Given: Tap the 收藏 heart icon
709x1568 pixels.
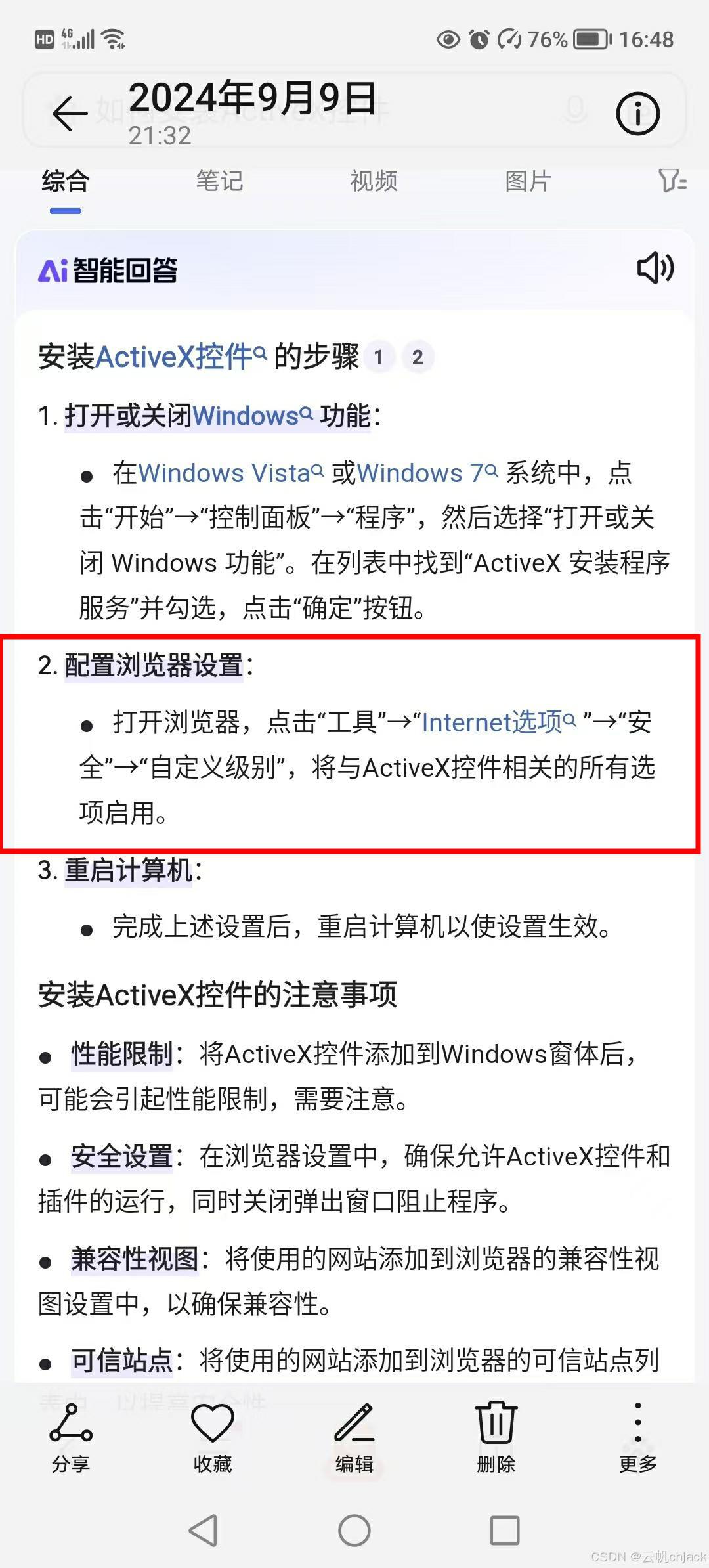Looking at the screenshot, I should [212, 1438].
